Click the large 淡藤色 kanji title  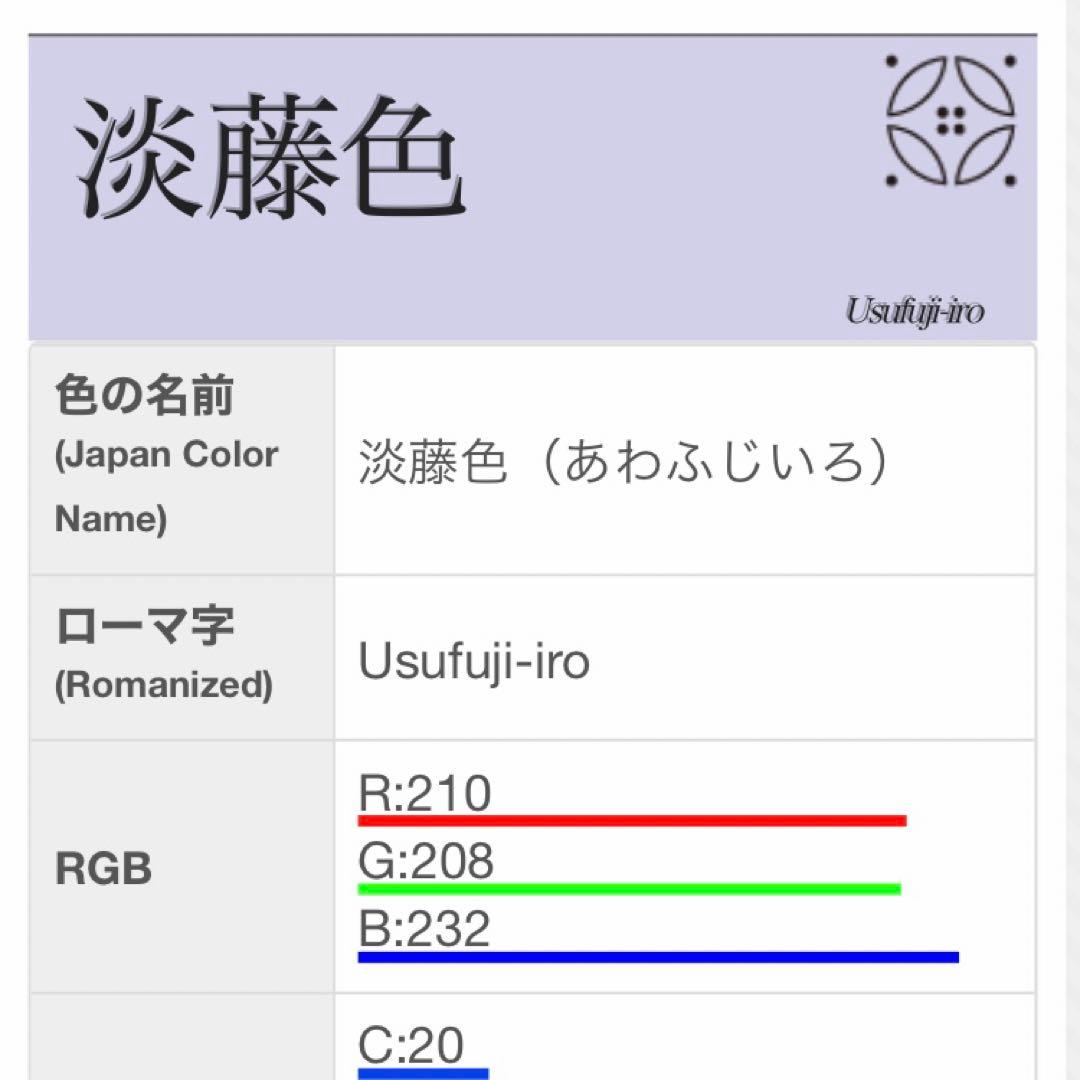tap(271, 160)
